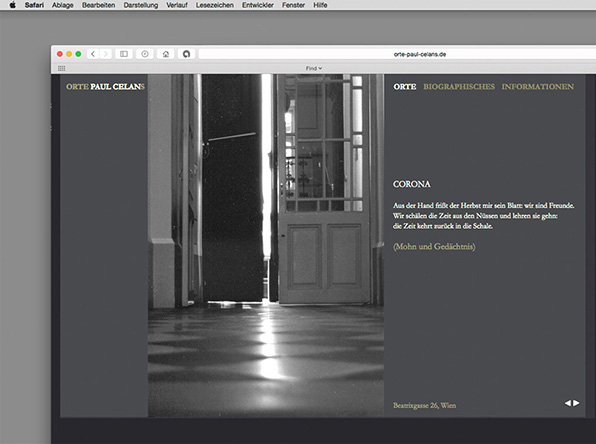Select the ORTE navigation tab
The image size is (596, 444).
(405, 87)
